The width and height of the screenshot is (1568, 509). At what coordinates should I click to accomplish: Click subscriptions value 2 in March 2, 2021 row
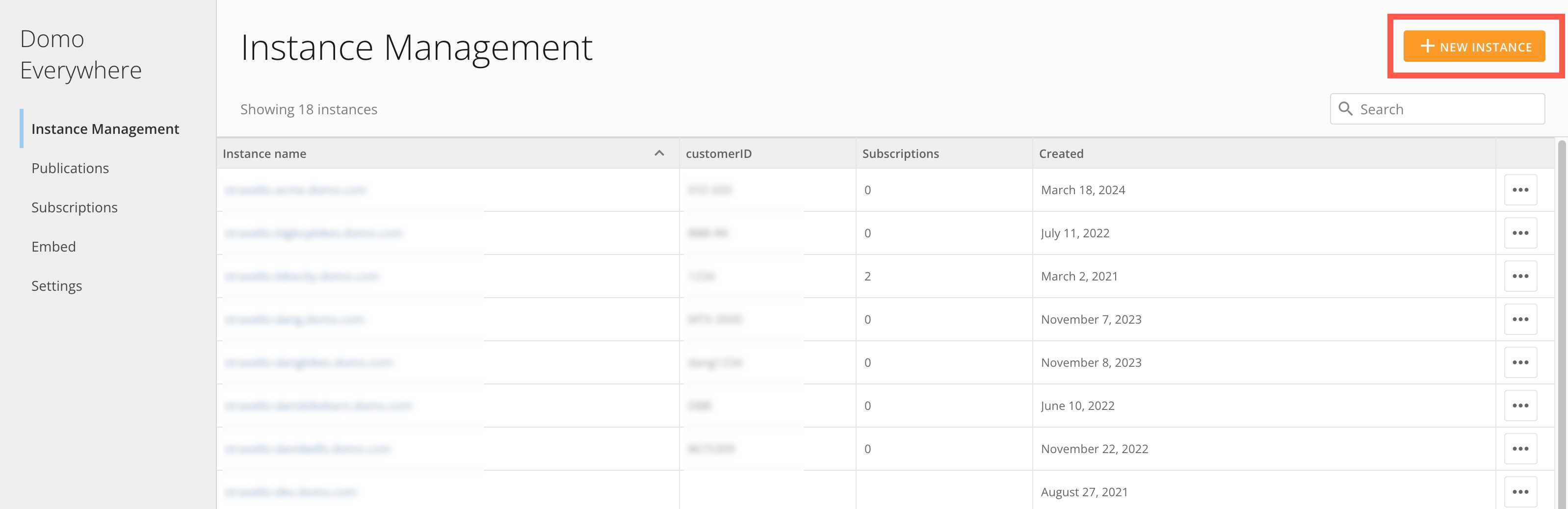click(x=867, y=276)
